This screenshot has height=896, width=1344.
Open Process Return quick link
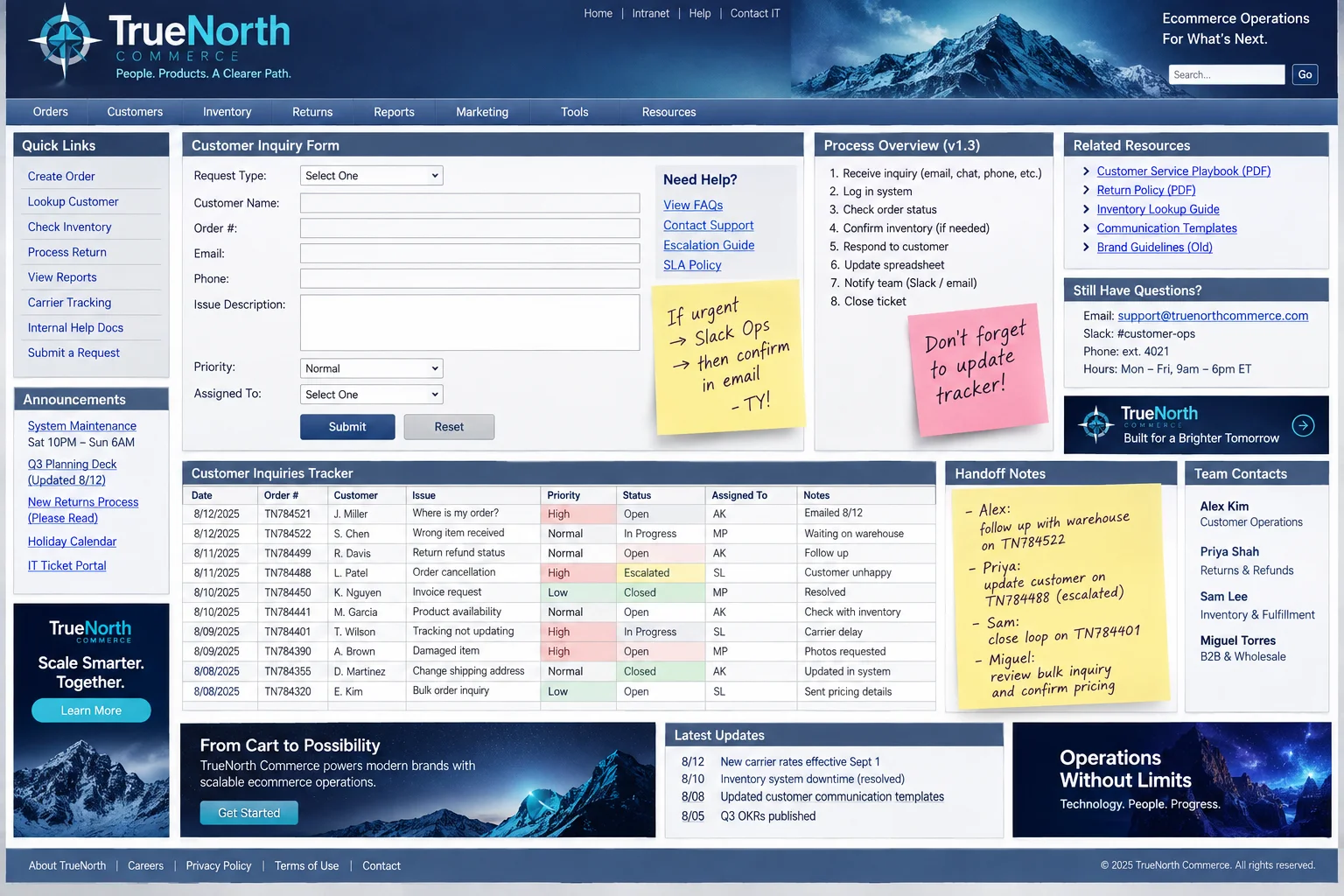[66, 252]
